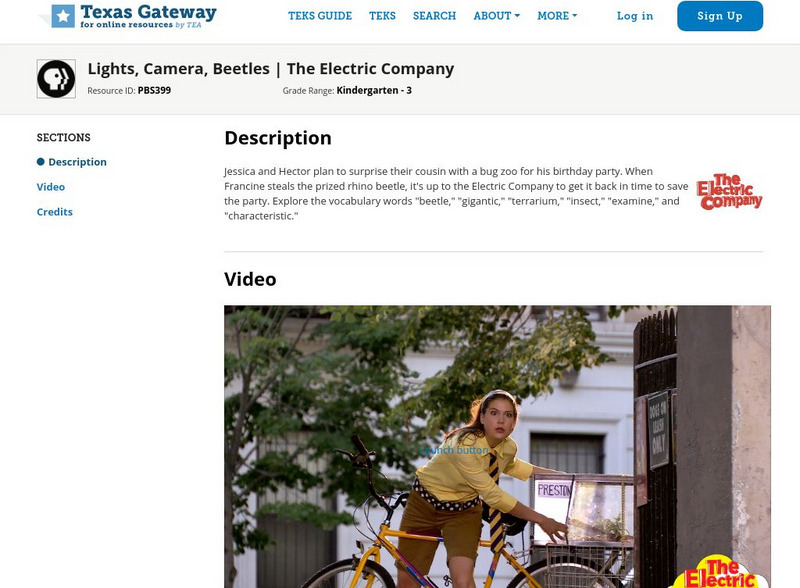The image size is (800, 588).
Task: Expand the ABOUT dropdown menu
Action: coord(496,16)
